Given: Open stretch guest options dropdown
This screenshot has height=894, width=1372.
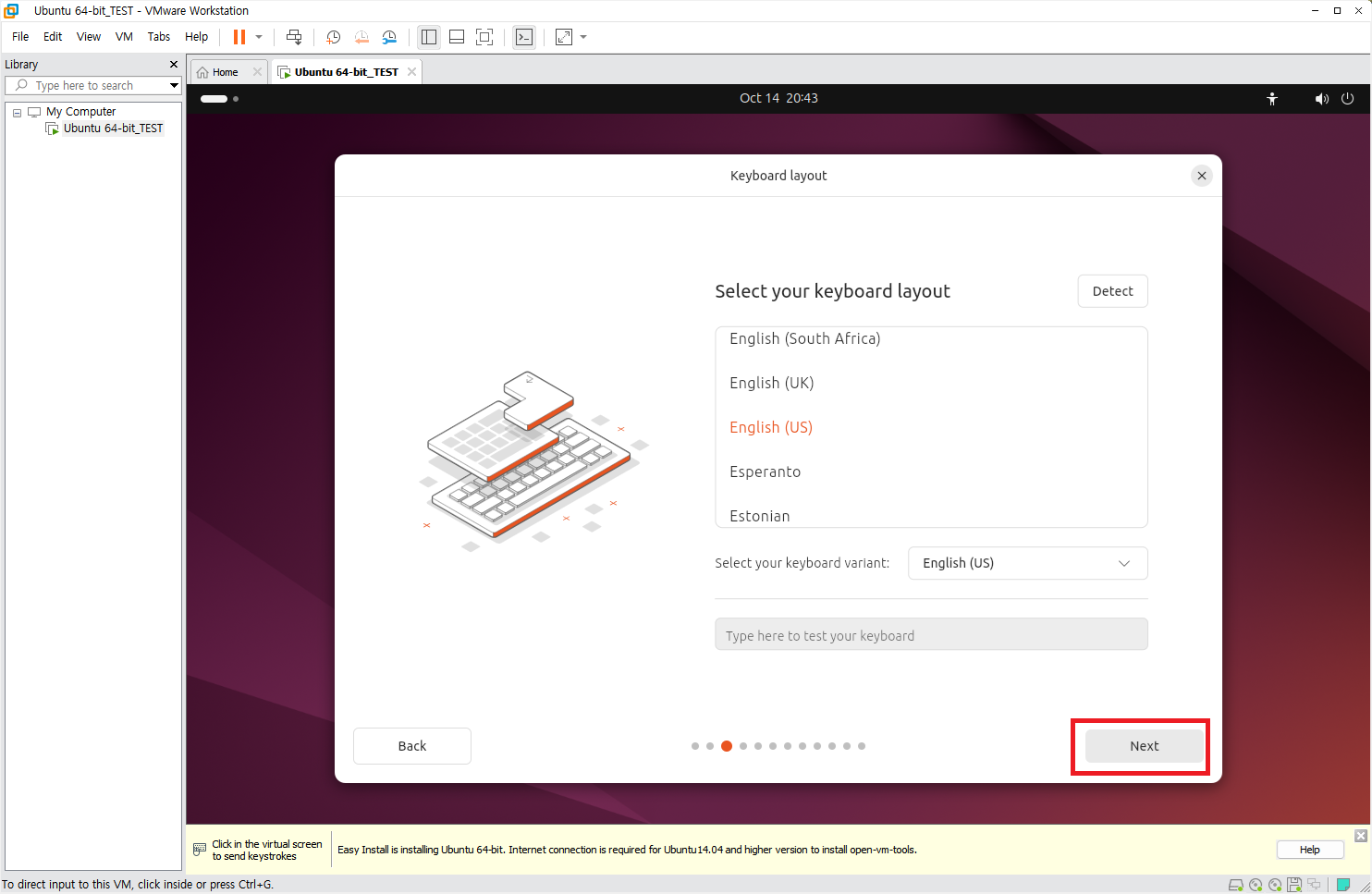Looking at the screenshot, I should click(x=583, y=37).
